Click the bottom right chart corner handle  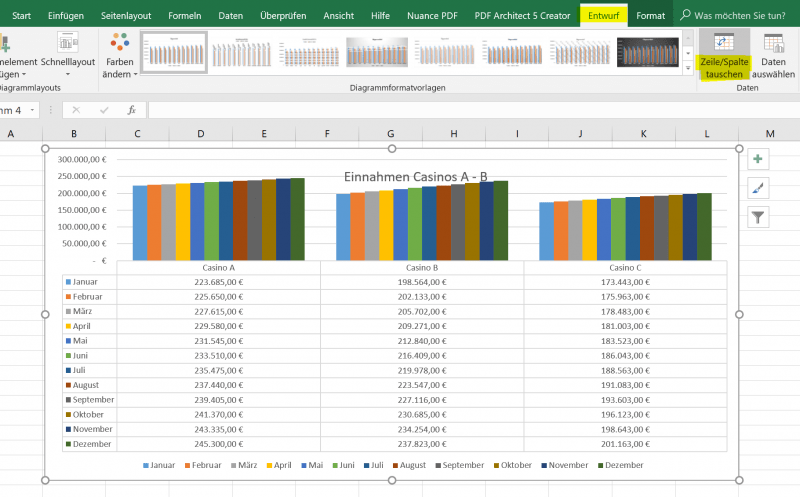click(739, 480)
